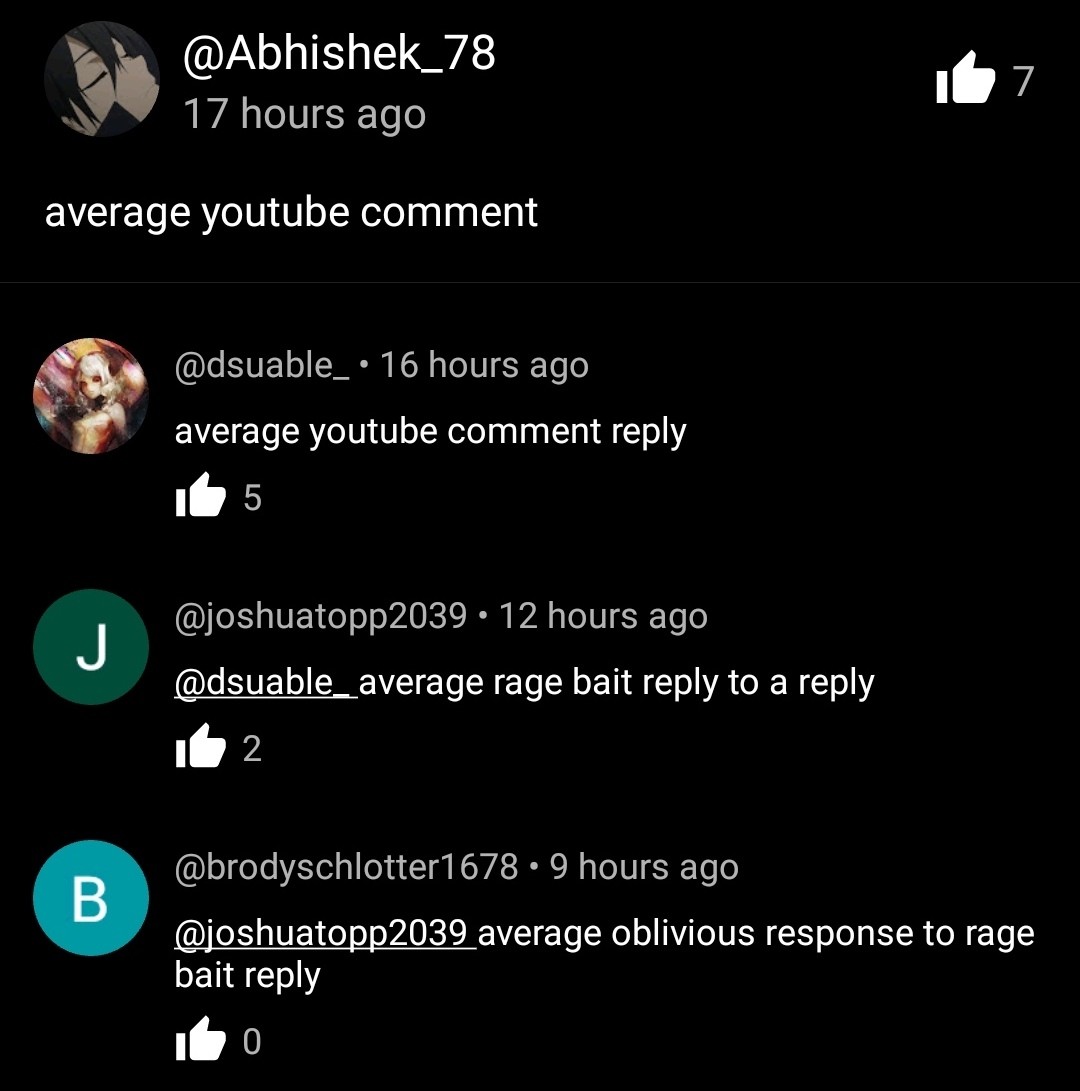Open @dsuable_ anime profile picture
This screenshot has width=1080, height=1091.
point(91,396)
